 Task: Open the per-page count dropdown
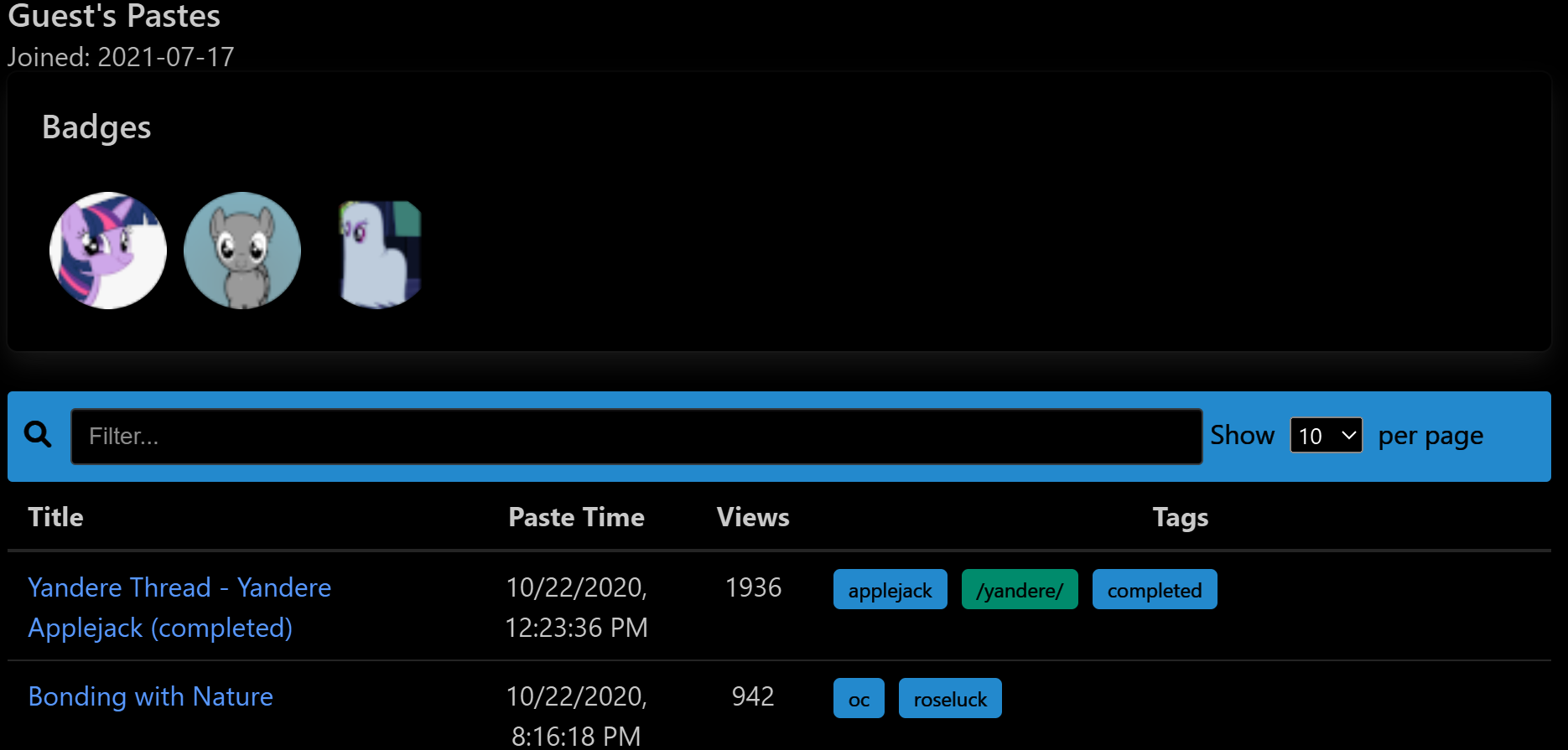(1326, 436)
